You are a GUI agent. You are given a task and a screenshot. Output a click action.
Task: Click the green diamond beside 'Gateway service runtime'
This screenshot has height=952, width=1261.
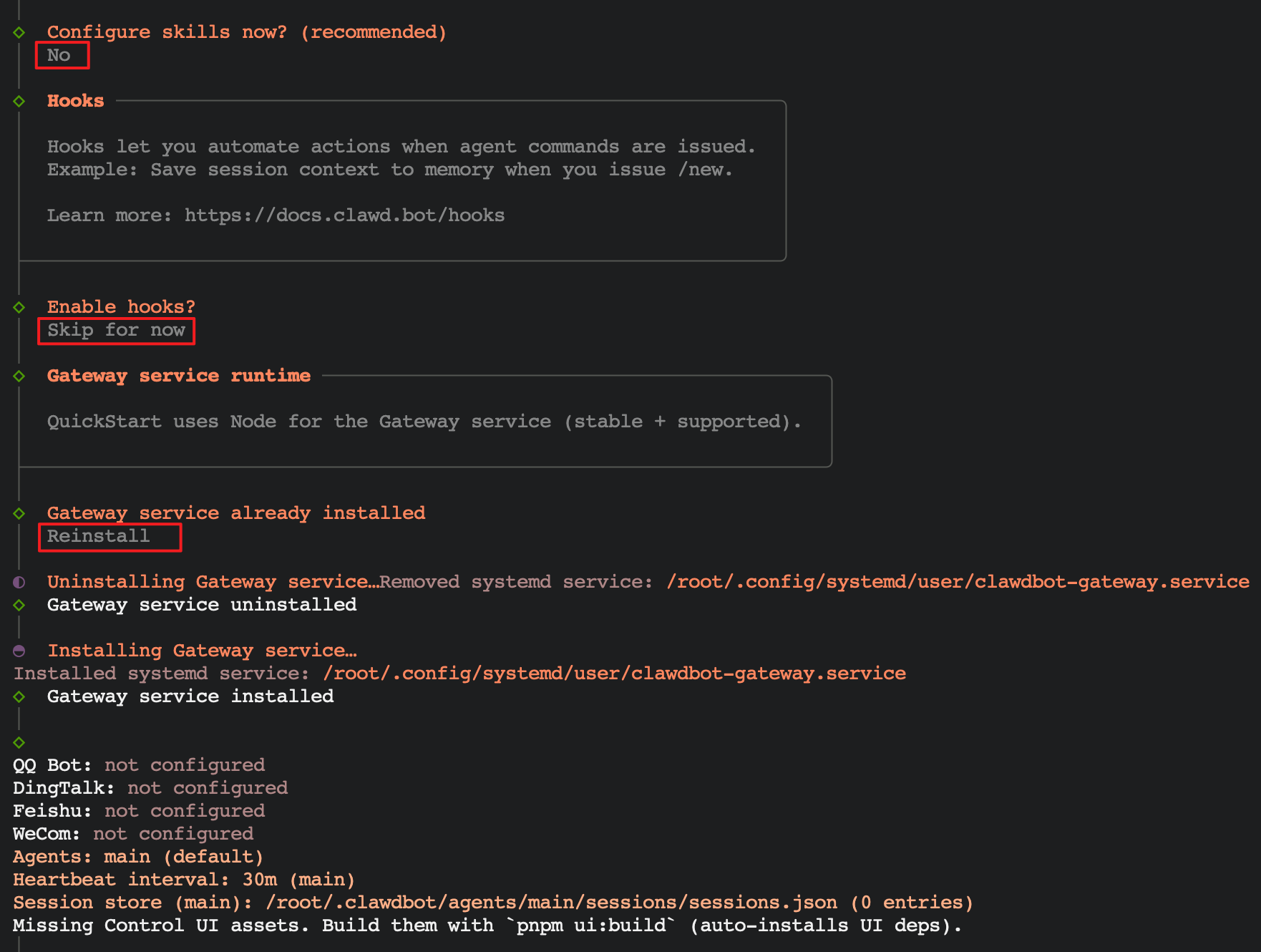19,376
